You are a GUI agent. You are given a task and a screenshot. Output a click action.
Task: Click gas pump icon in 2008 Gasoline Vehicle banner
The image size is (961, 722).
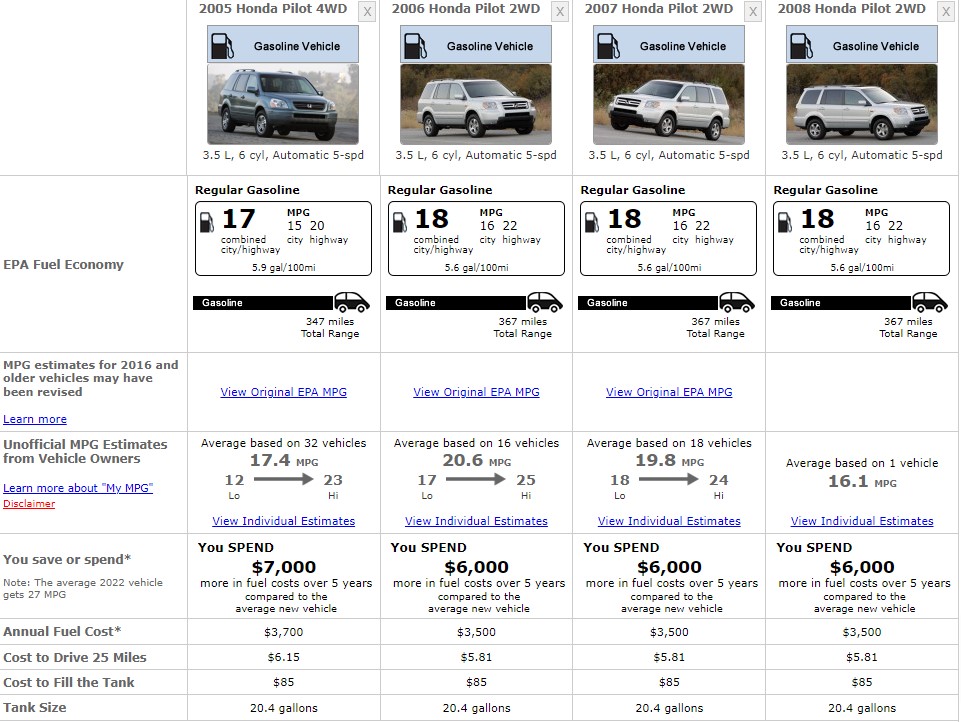point(801,46)
